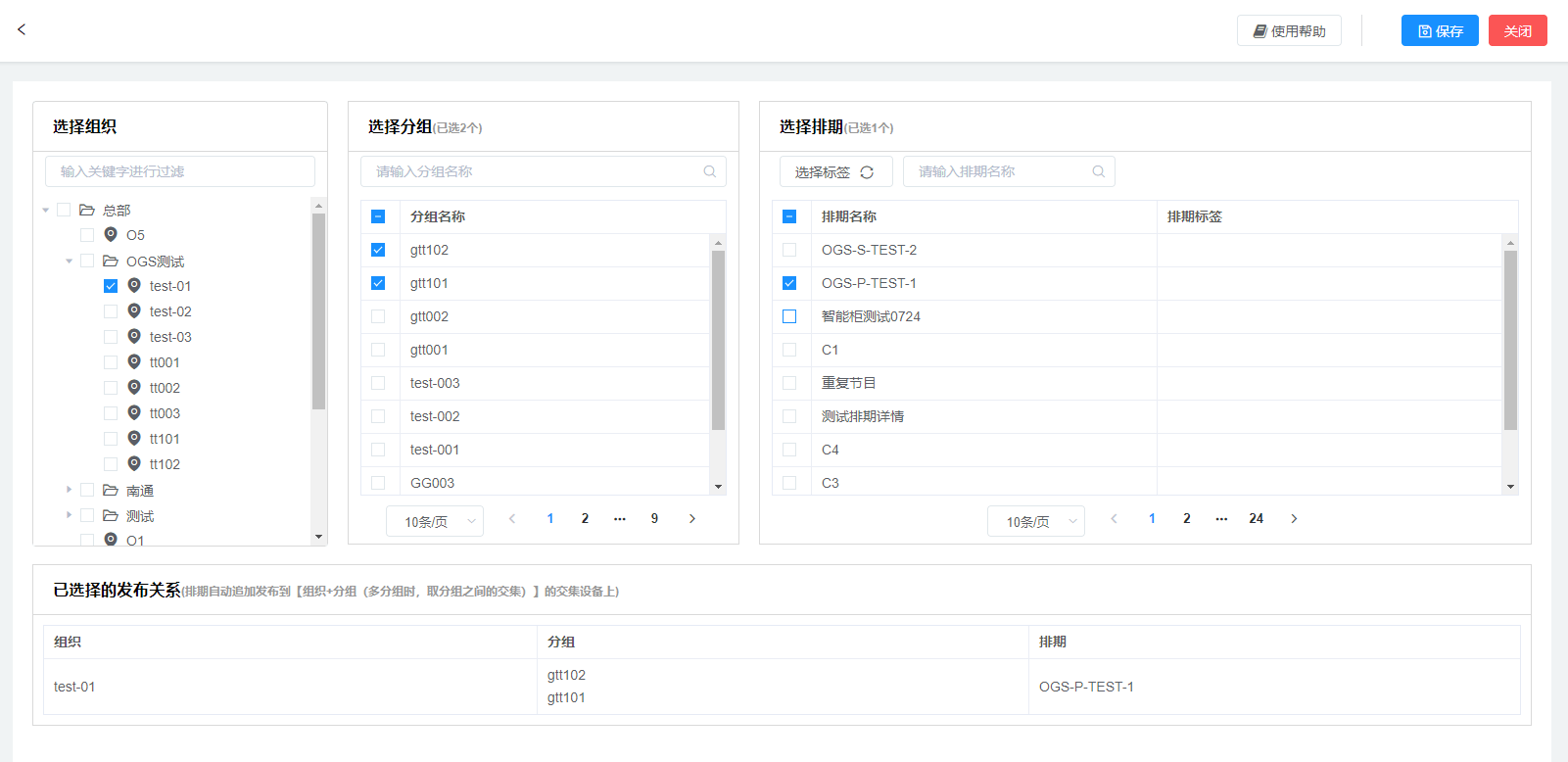Screen dimensions: 1568x762
Task: Click the schedule list scrollbar thumb
Action: pos(1510,341)
